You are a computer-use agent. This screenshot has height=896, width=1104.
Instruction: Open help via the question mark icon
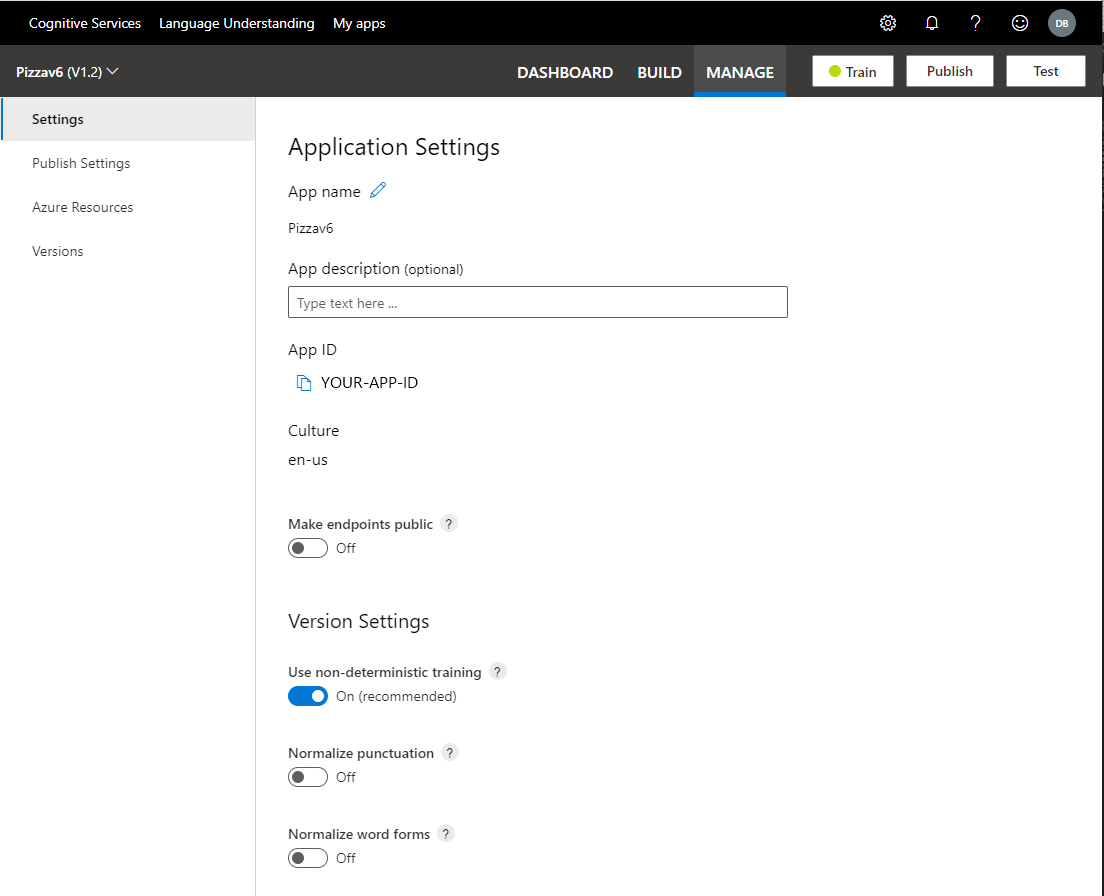click(x=975, y=22)
